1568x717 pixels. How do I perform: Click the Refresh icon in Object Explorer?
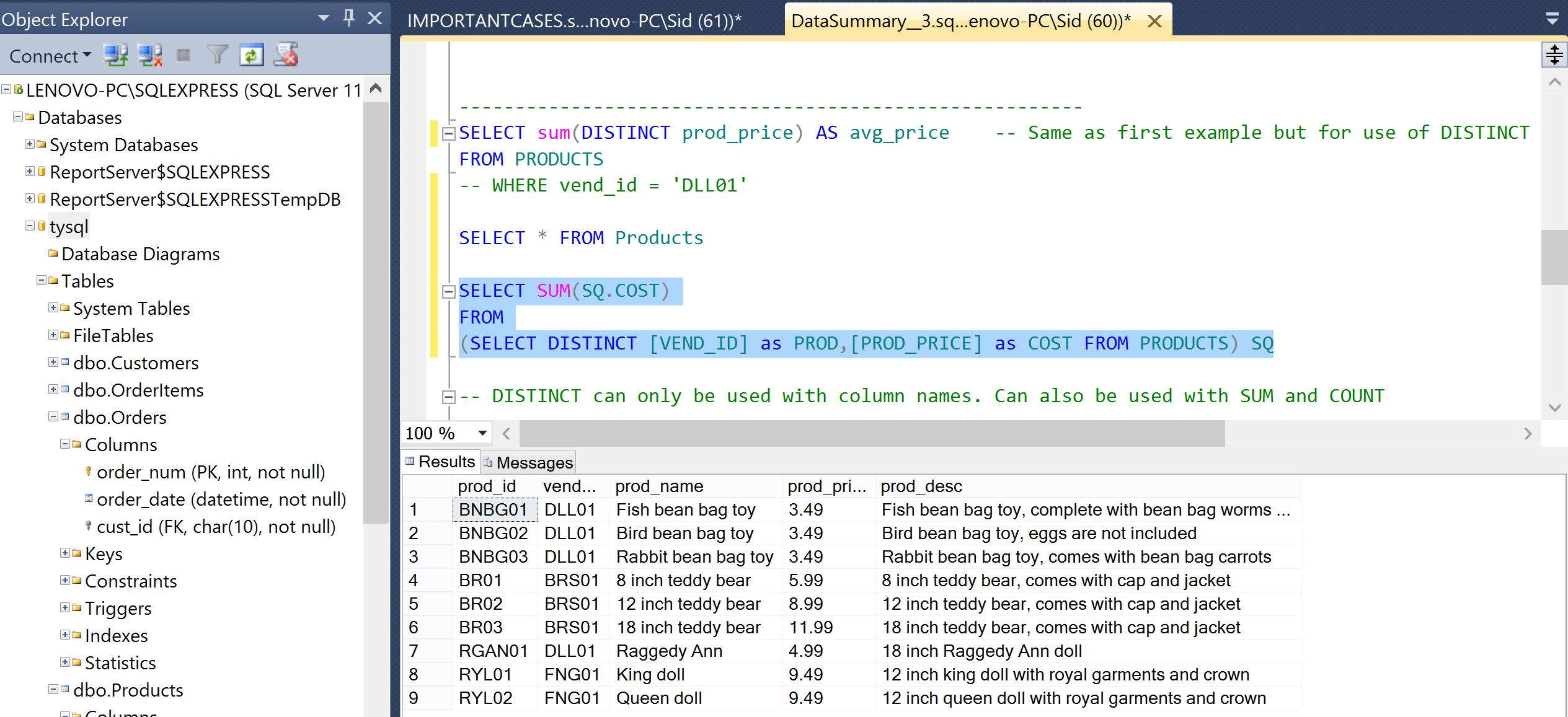pyautogui.click(x=251, y=55)
